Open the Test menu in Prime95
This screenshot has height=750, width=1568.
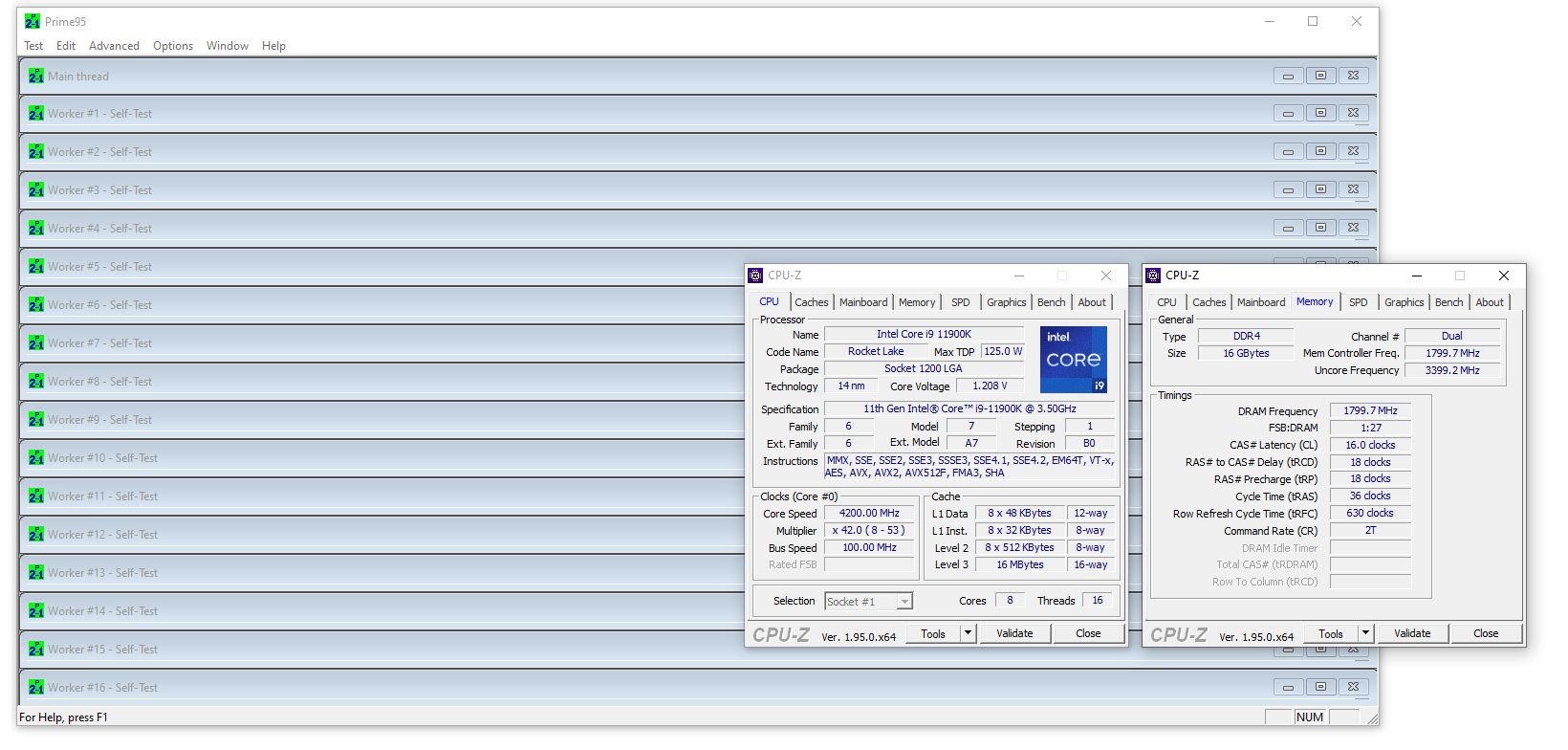(x=33, y=46)
